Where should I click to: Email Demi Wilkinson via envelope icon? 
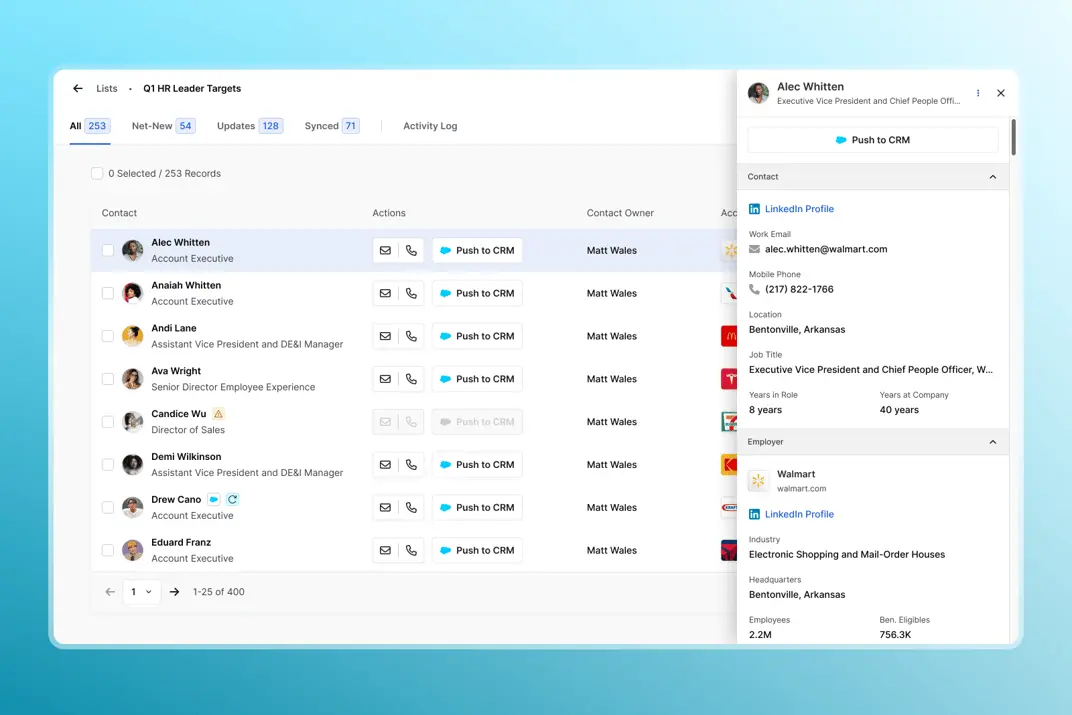tap(386, 465)
